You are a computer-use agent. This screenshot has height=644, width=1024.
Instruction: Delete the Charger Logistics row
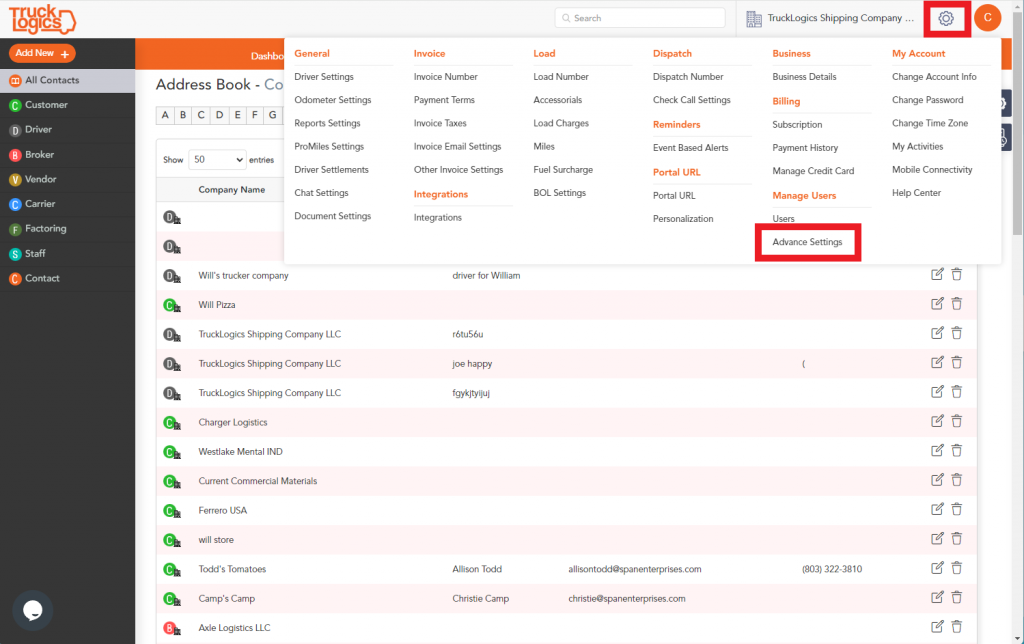pyautogui.click(x=957, y=421)
